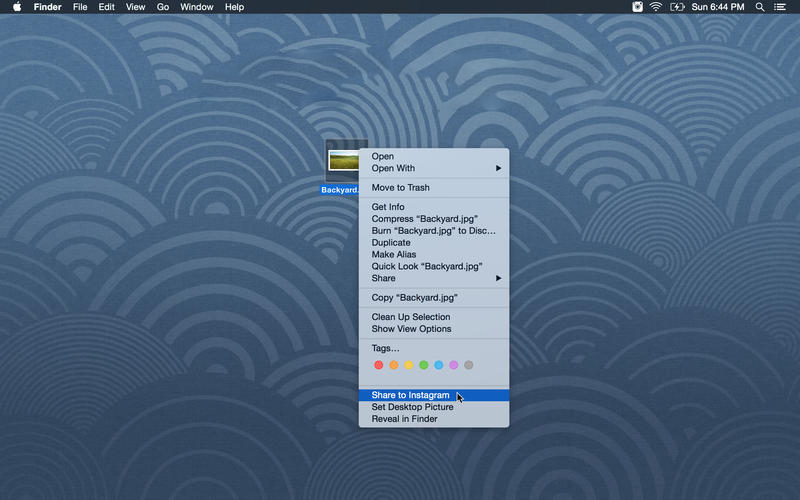Open Spotlight search magnifying glass

click(760, 7)
